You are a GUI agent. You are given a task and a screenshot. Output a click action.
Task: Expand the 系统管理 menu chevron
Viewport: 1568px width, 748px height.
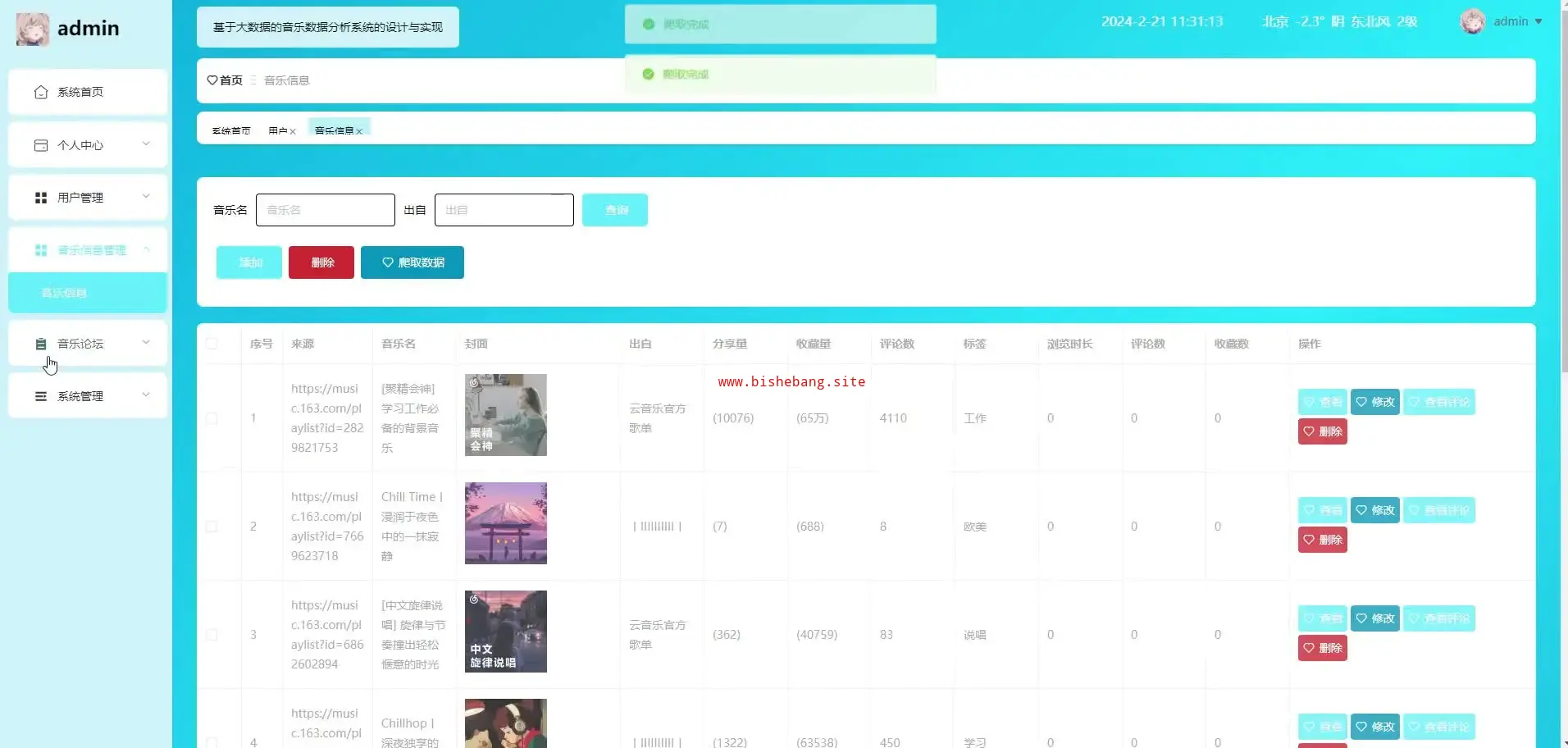pyautogui.click(x=146, y=395)
